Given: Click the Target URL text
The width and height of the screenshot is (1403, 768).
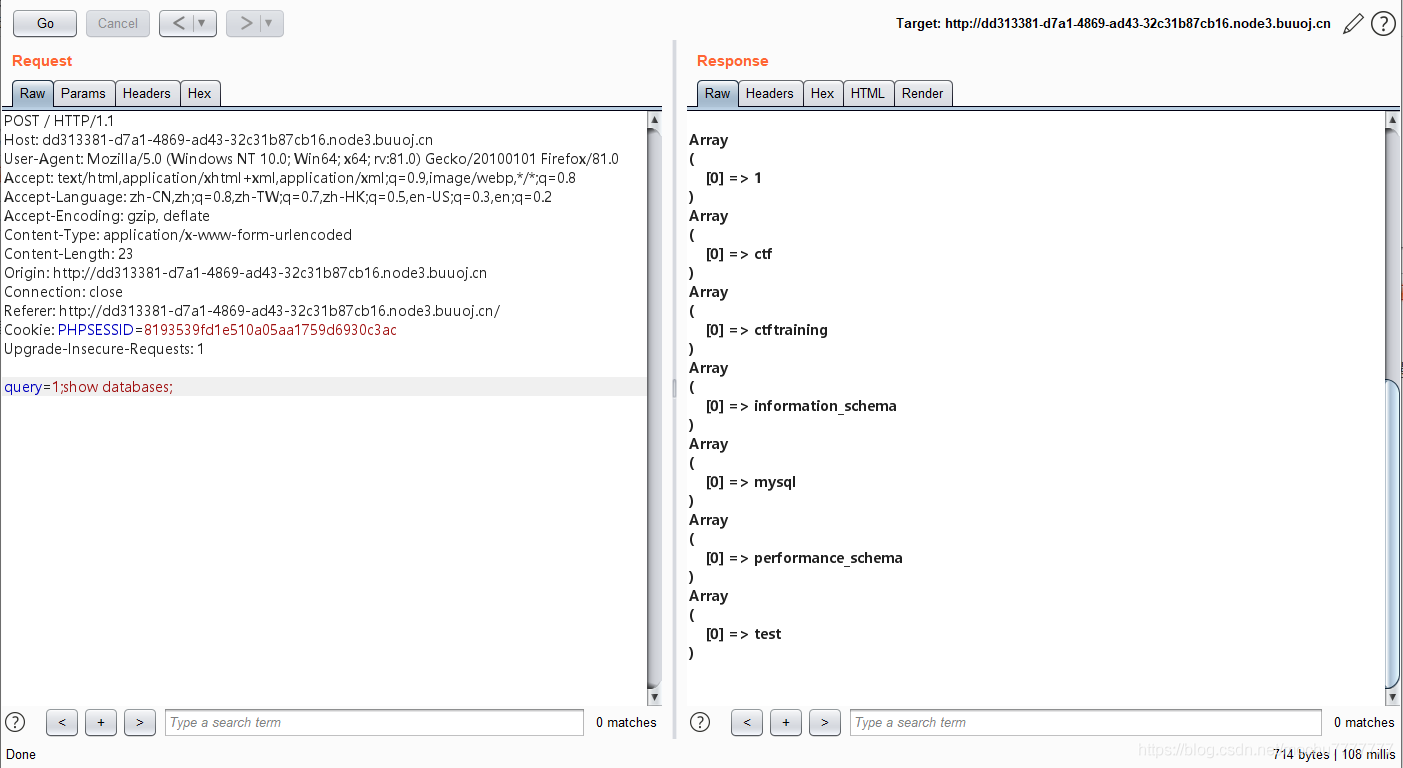Looking at the screenshot, I should [x=1113, y=23].
